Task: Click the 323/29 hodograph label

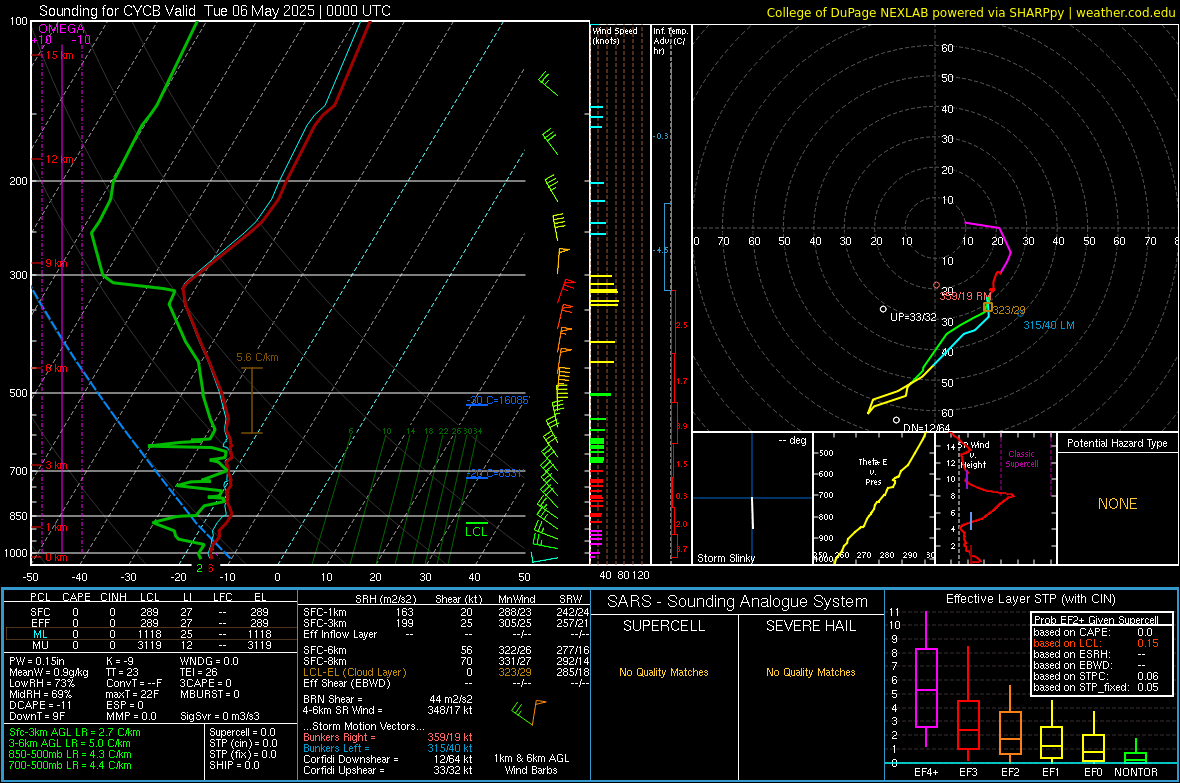Action: click(1008, 310)
